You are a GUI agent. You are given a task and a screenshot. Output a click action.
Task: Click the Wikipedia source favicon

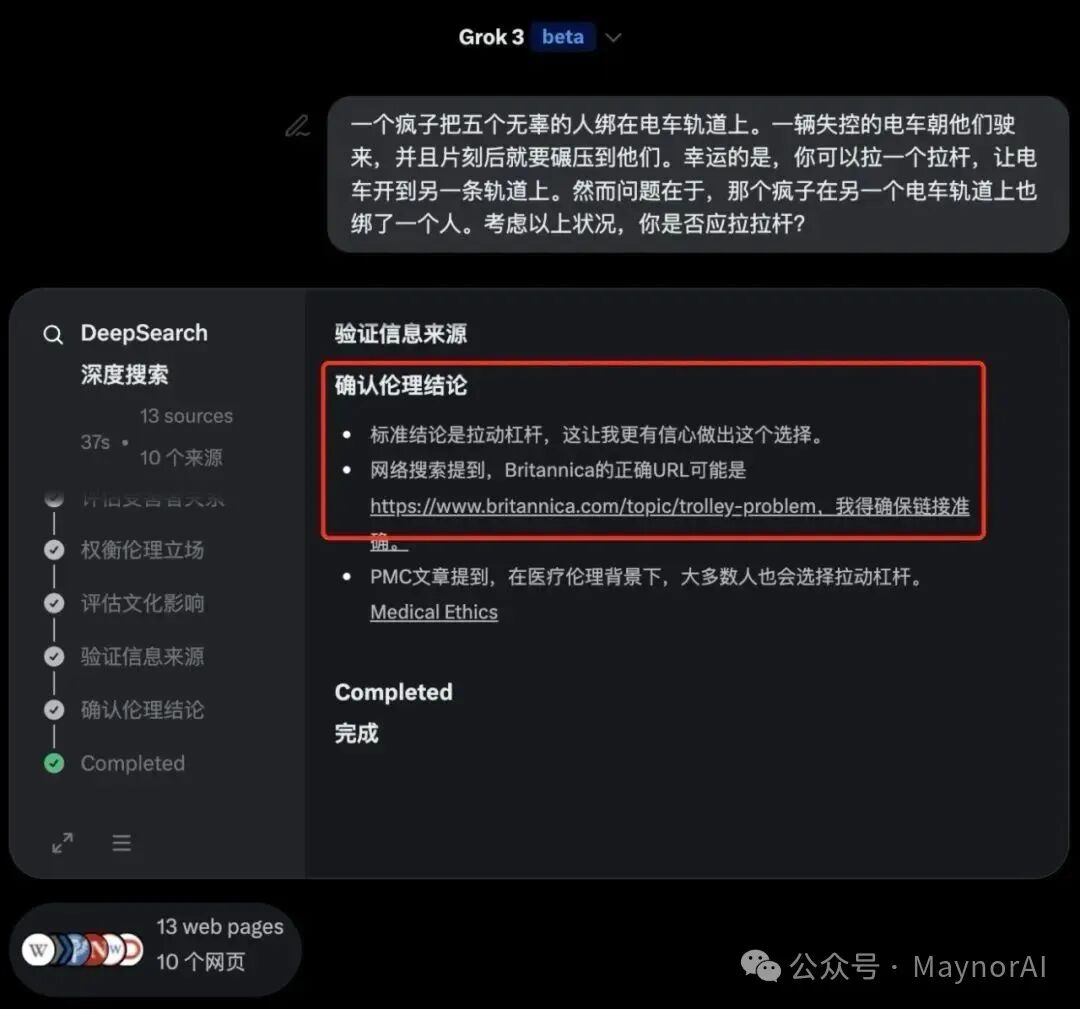click(38, 950)
